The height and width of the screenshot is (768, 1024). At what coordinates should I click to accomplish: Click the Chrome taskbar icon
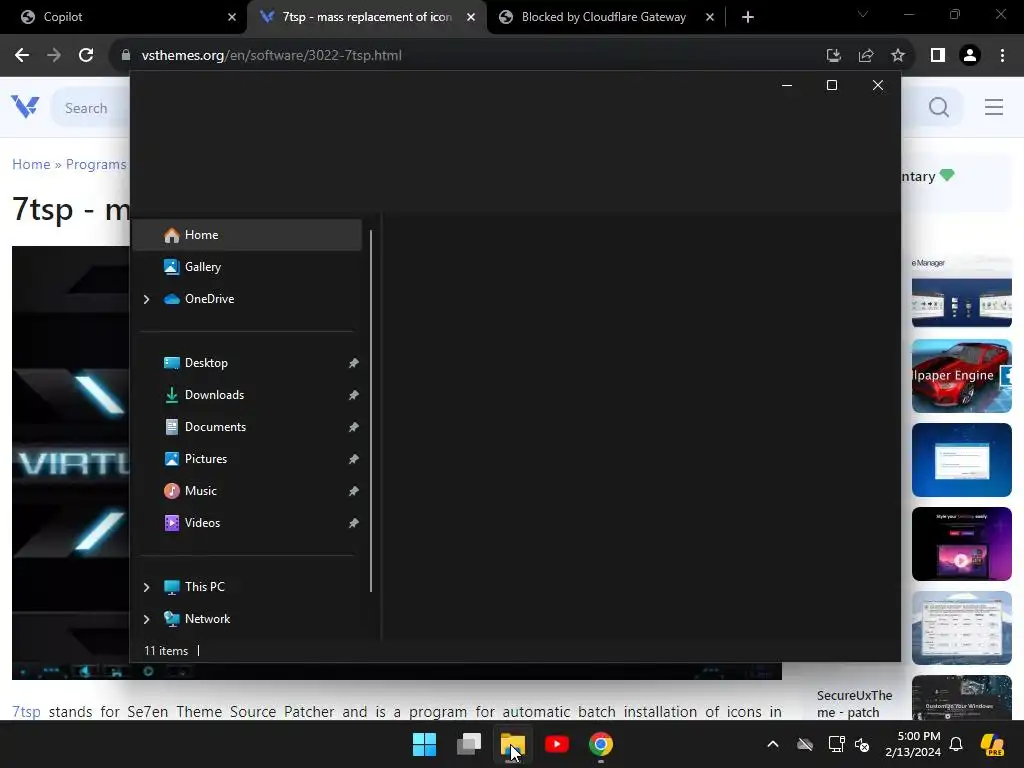(x=601, y=744)
